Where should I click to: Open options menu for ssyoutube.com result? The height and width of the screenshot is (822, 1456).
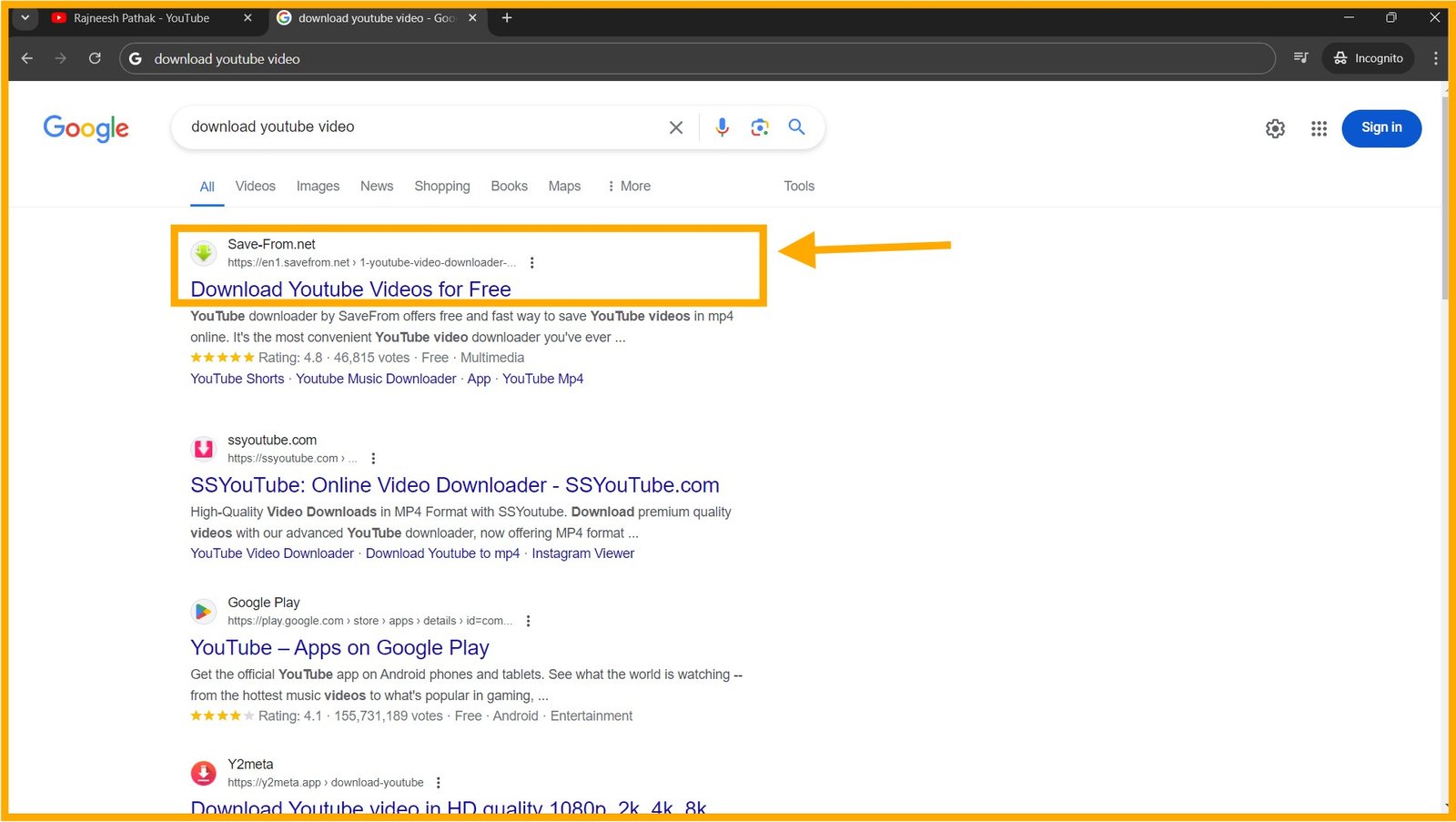coord(373,458)
